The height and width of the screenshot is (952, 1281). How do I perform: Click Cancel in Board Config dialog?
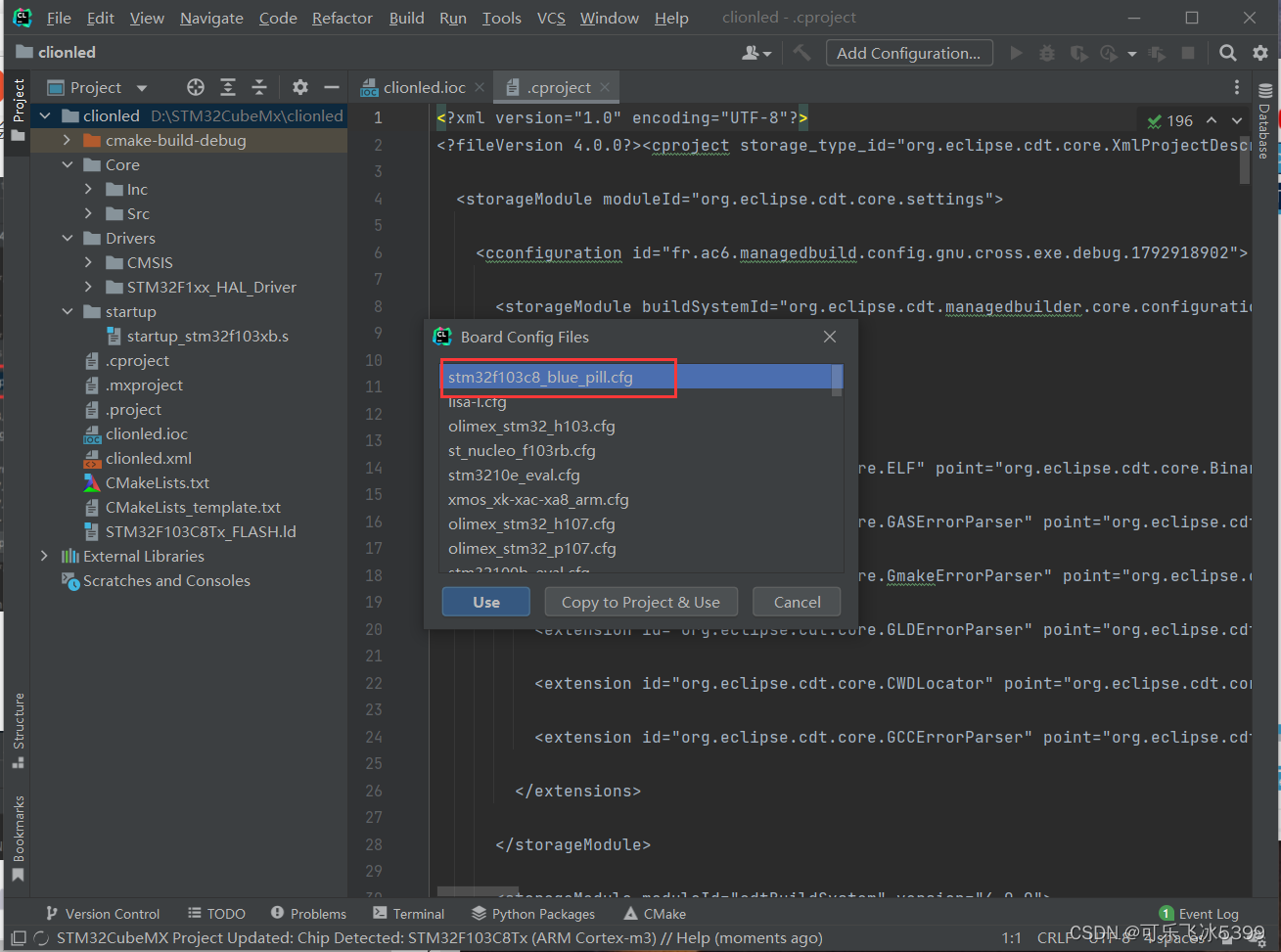tap(797, 602)
